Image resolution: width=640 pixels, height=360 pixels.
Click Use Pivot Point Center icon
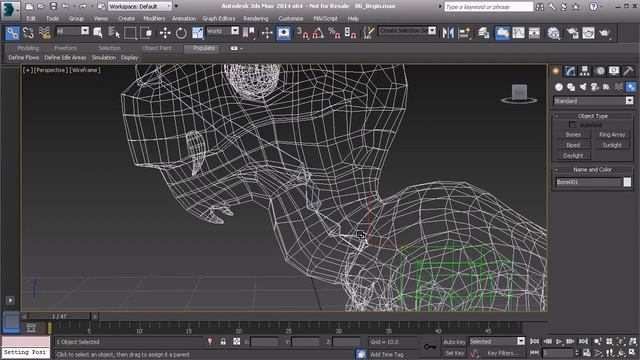[x=249, y=33]
